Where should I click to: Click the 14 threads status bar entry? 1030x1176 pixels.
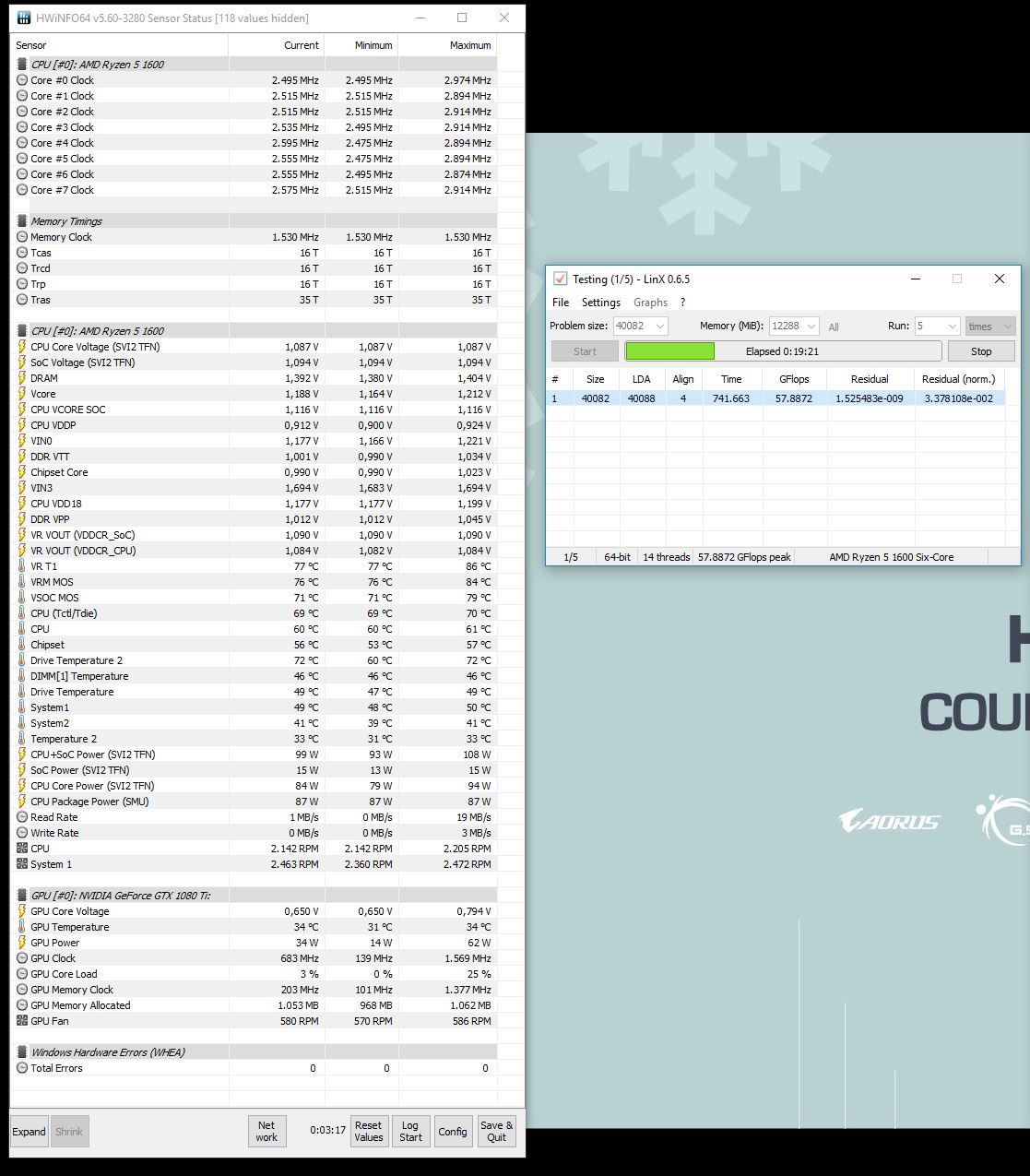667,557
